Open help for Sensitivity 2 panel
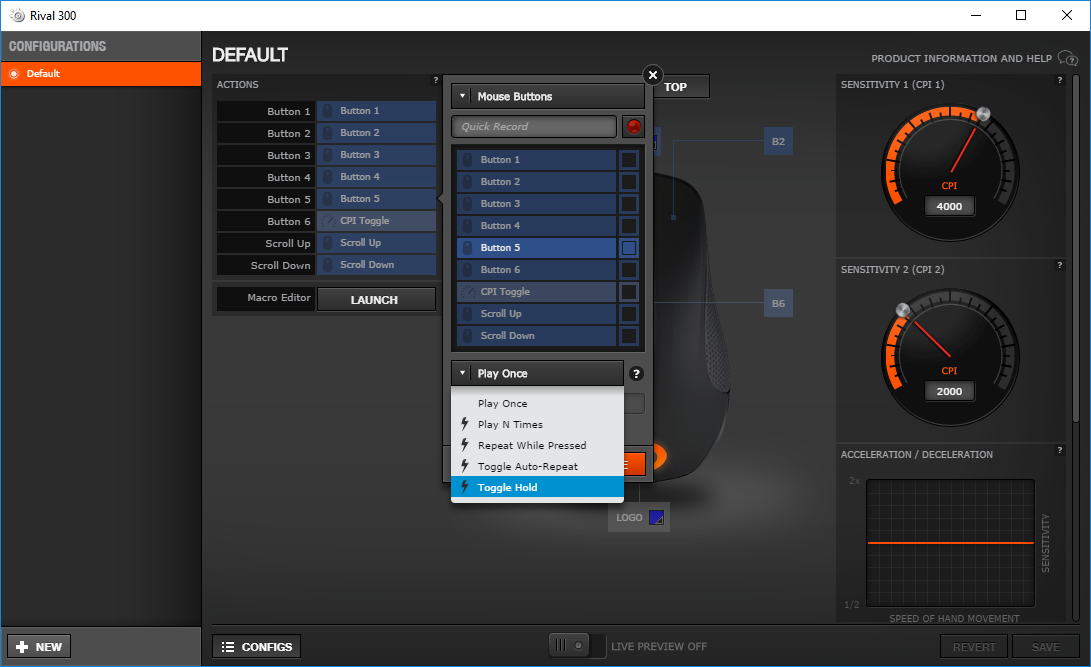 pyautogui.click(x=1060, y=266)
